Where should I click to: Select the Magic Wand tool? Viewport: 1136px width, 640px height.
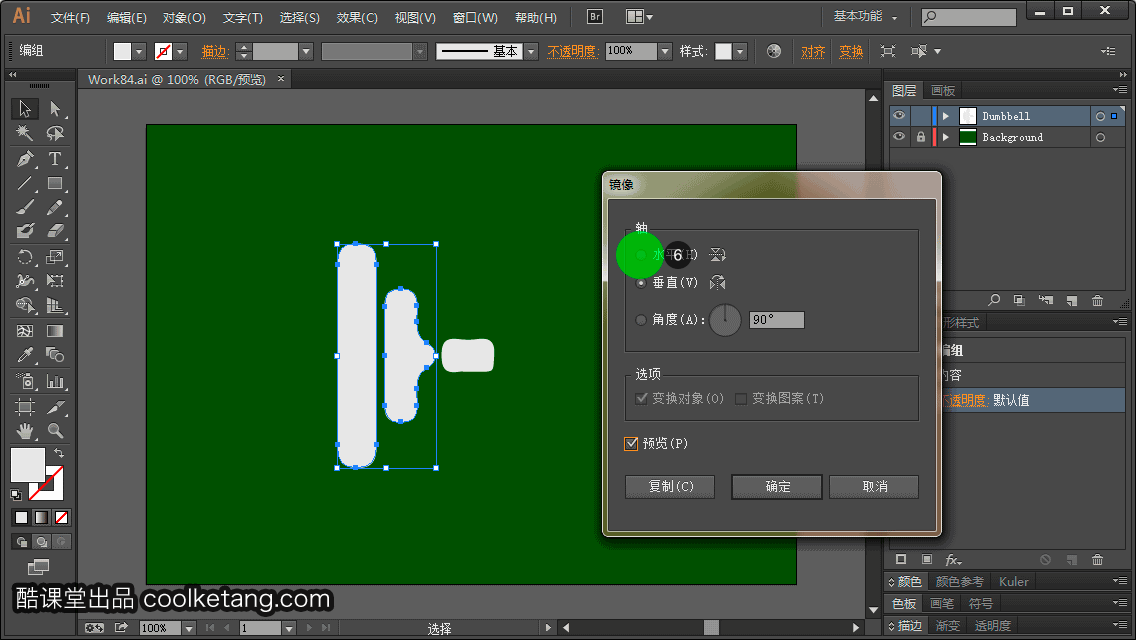click(25, 133)
